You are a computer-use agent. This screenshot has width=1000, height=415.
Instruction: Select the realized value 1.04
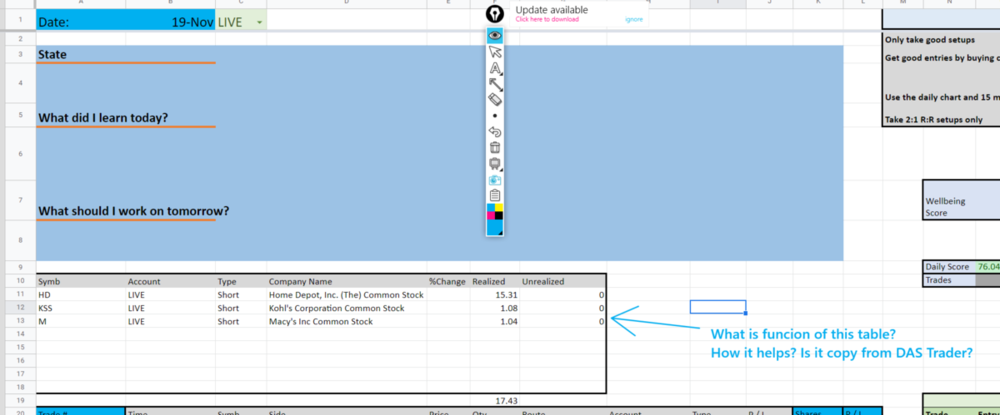pyautogui.click(x=494, y=321)
